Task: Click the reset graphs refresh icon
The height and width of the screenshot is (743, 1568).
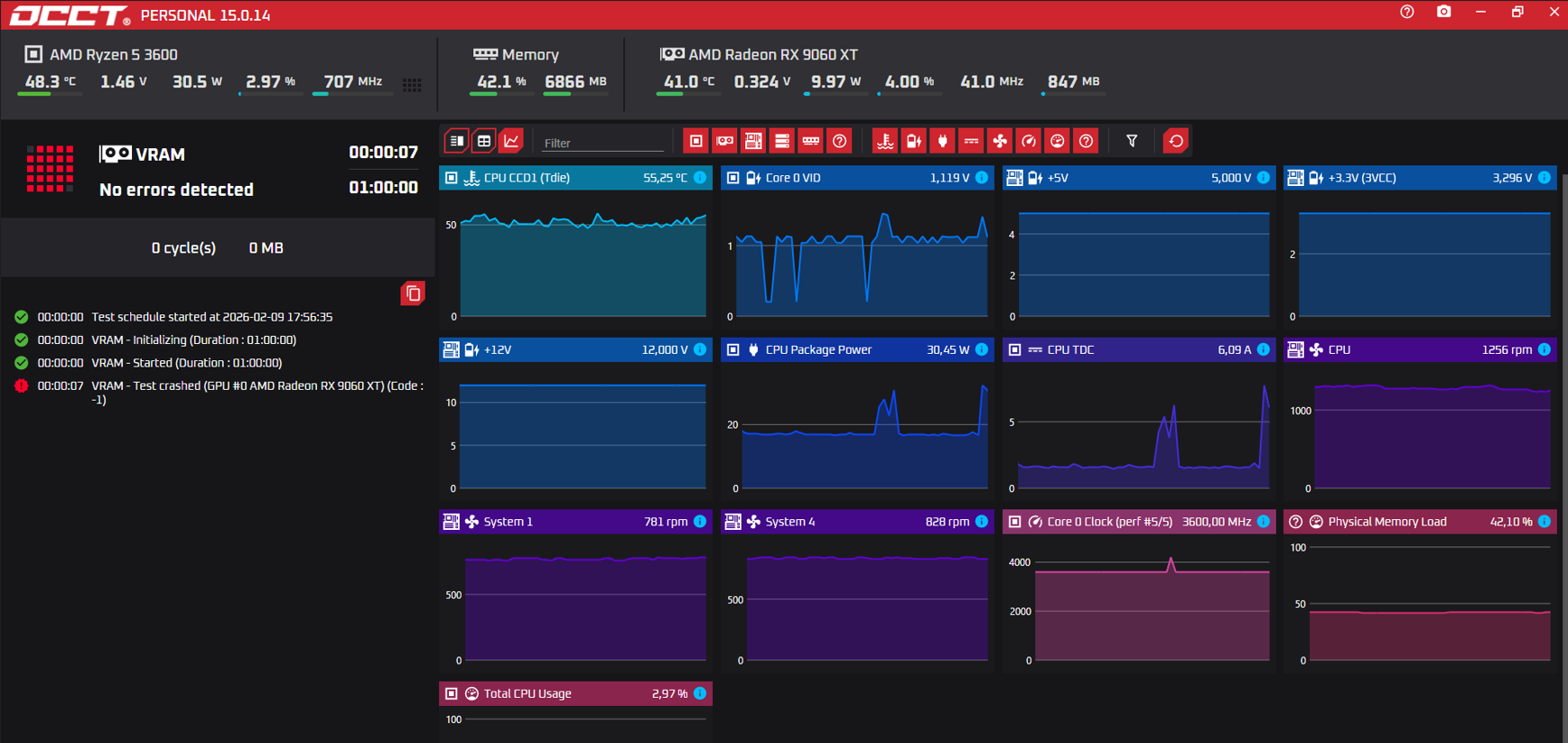Action: pos(1175,141)
